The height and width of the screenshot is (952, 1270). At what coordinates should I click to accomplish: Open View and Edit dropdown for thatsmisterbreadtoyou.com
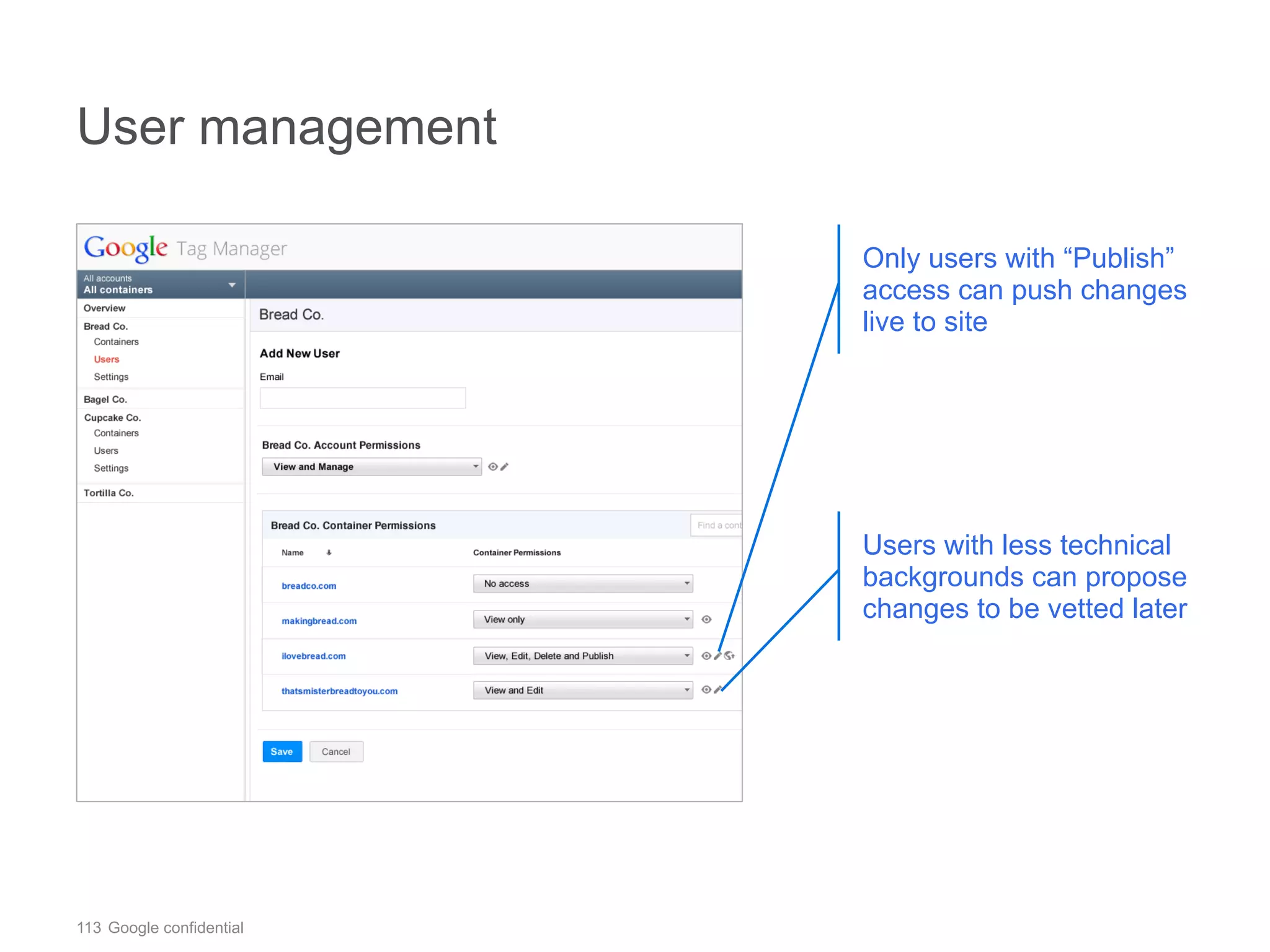coord(583,690)
